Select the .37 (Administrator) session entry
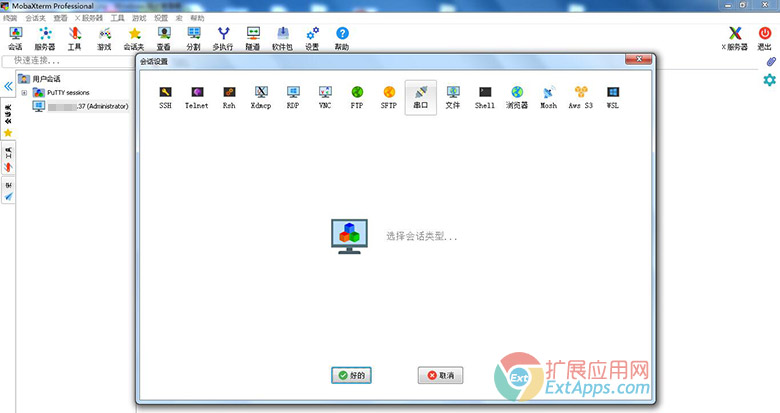Image resolution: width=780 pixels, height=413 pixels. [81, 106]
